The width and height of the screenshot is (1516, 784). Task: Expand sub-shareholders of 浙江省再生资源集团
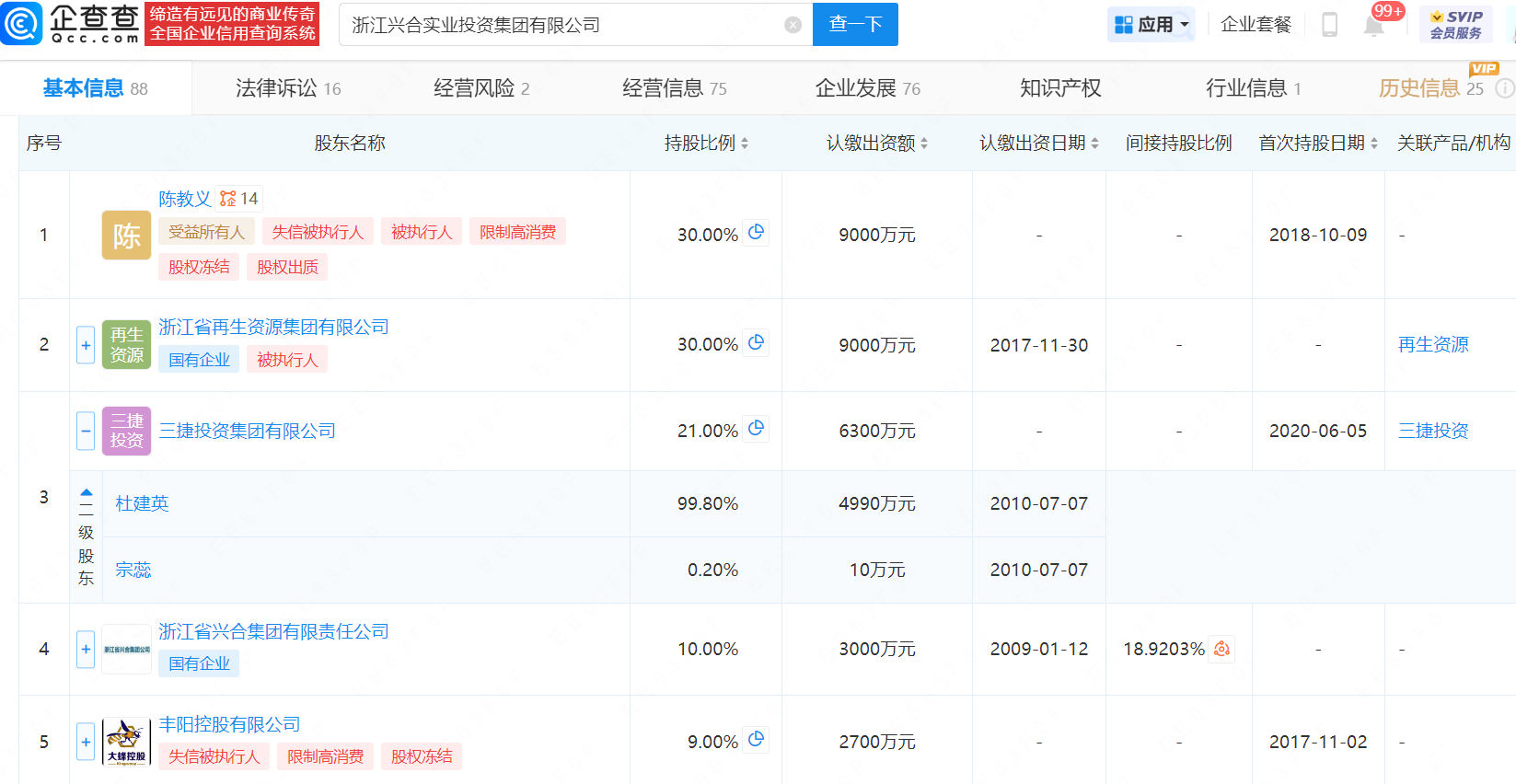[86, 345]
